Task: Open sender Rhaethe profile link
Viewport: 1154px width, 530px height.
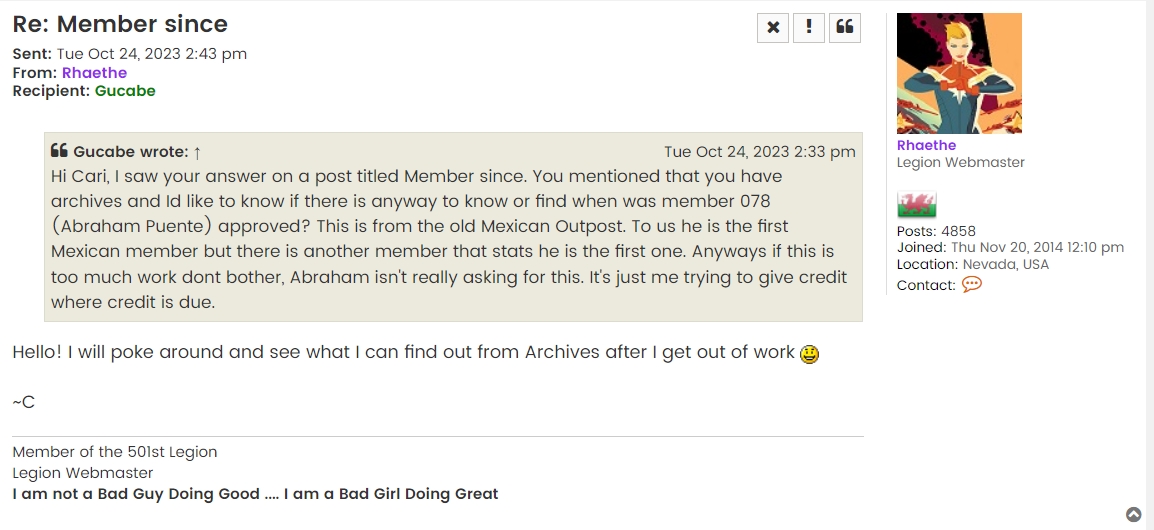Action: pos(94,72)
